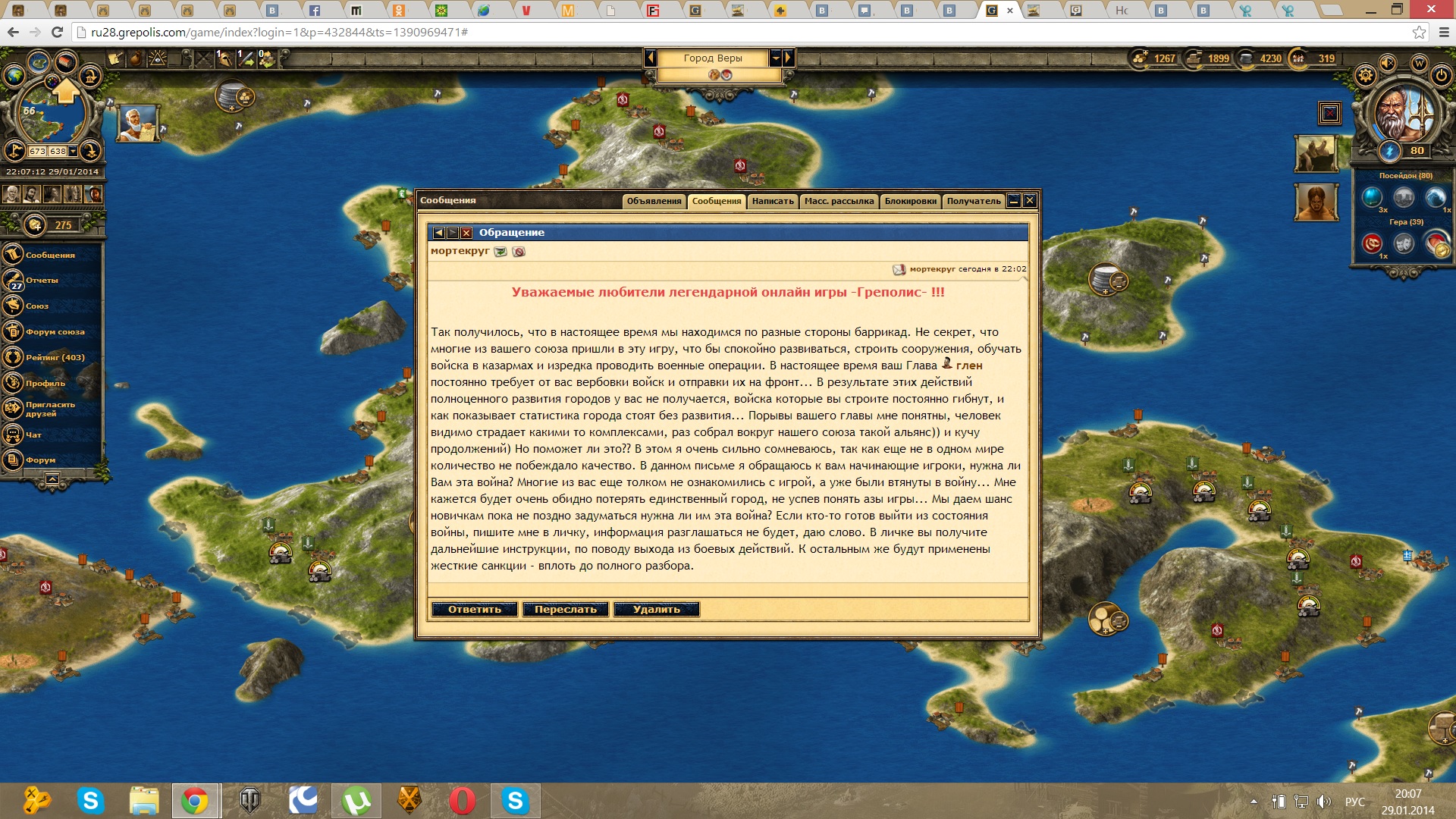Click the Poseidon god portrait
This screenshot has height=819, width=1456.
(1403, 112)
